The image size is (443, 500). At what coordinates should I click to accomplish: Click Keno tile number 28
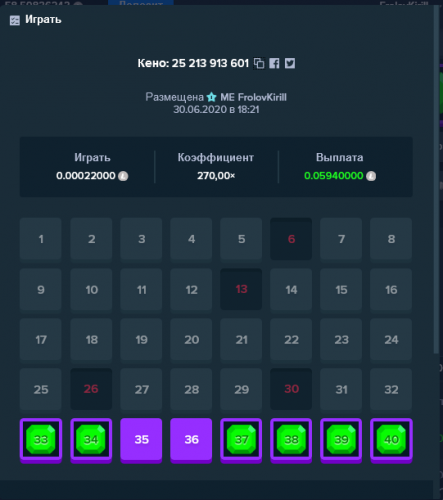point(191,389)
